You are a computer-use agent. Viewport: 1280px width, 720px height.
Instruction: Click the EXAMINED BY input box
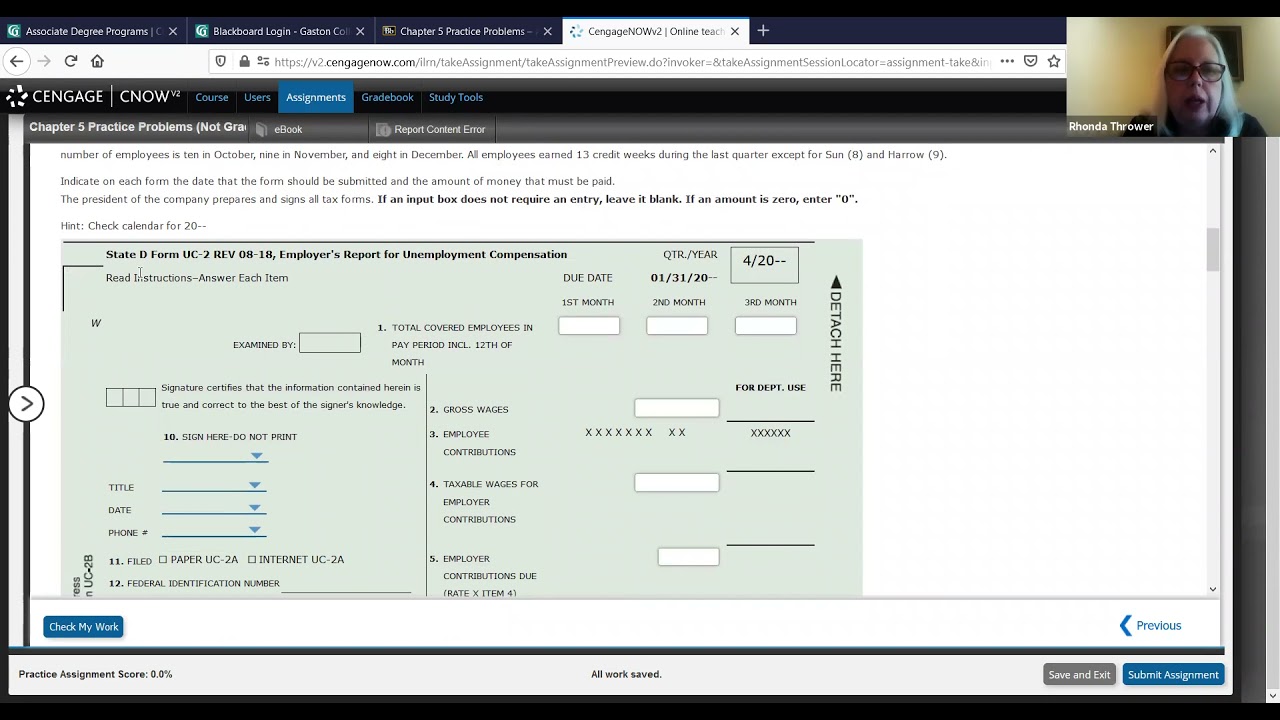point(330,344)
